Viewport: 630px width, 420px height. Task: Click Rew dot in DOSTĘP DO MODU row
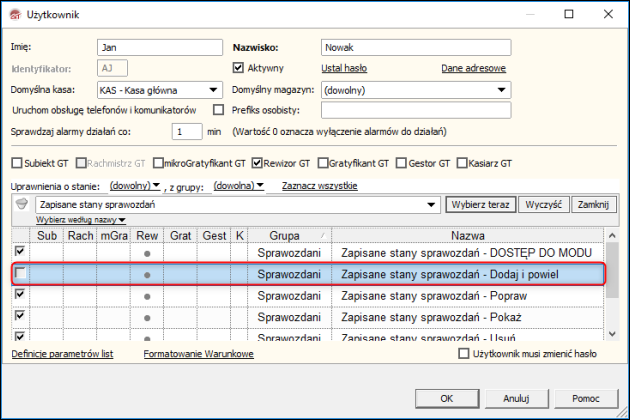pyautogui.click(x=147, y=253)
